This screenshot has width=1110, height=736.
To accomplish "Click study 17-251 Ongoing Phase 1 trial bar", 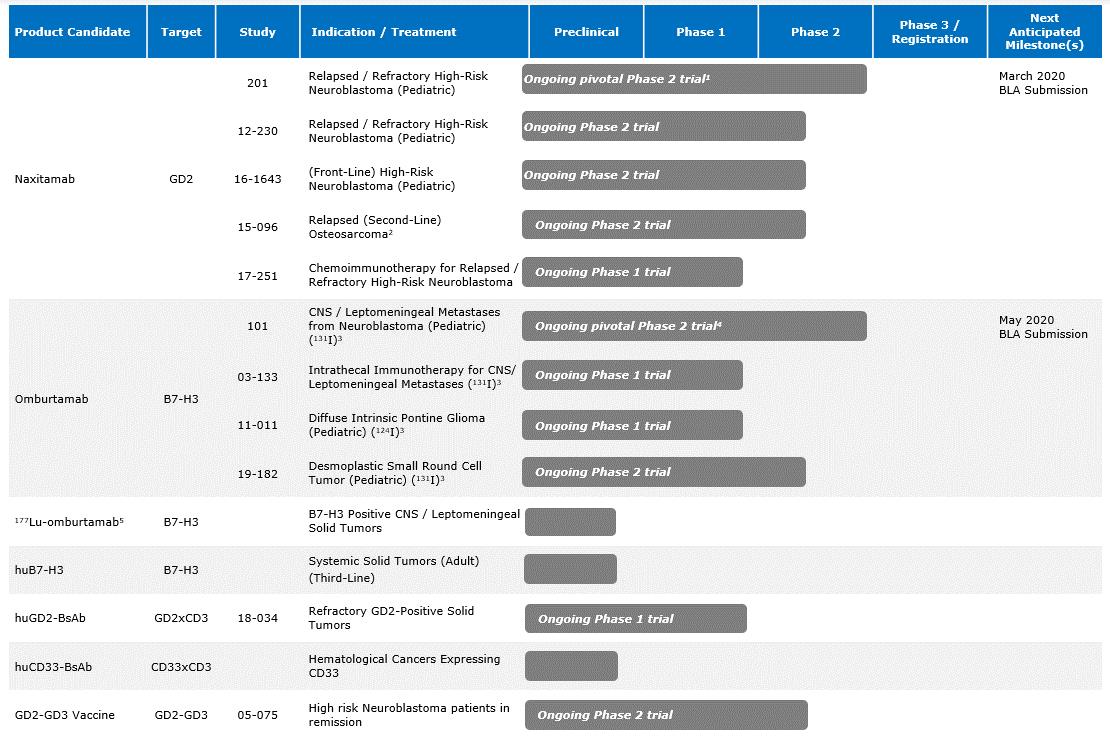I will 632,272.
